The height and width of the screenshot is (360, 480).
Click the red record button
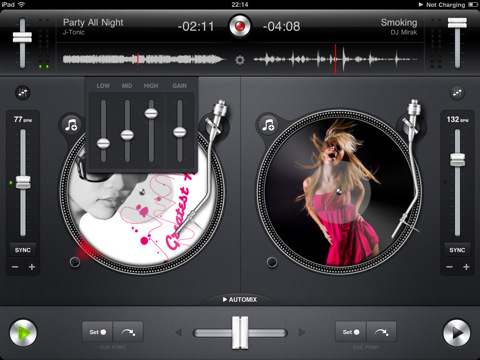pyautogui.click(x=240, y=26)
